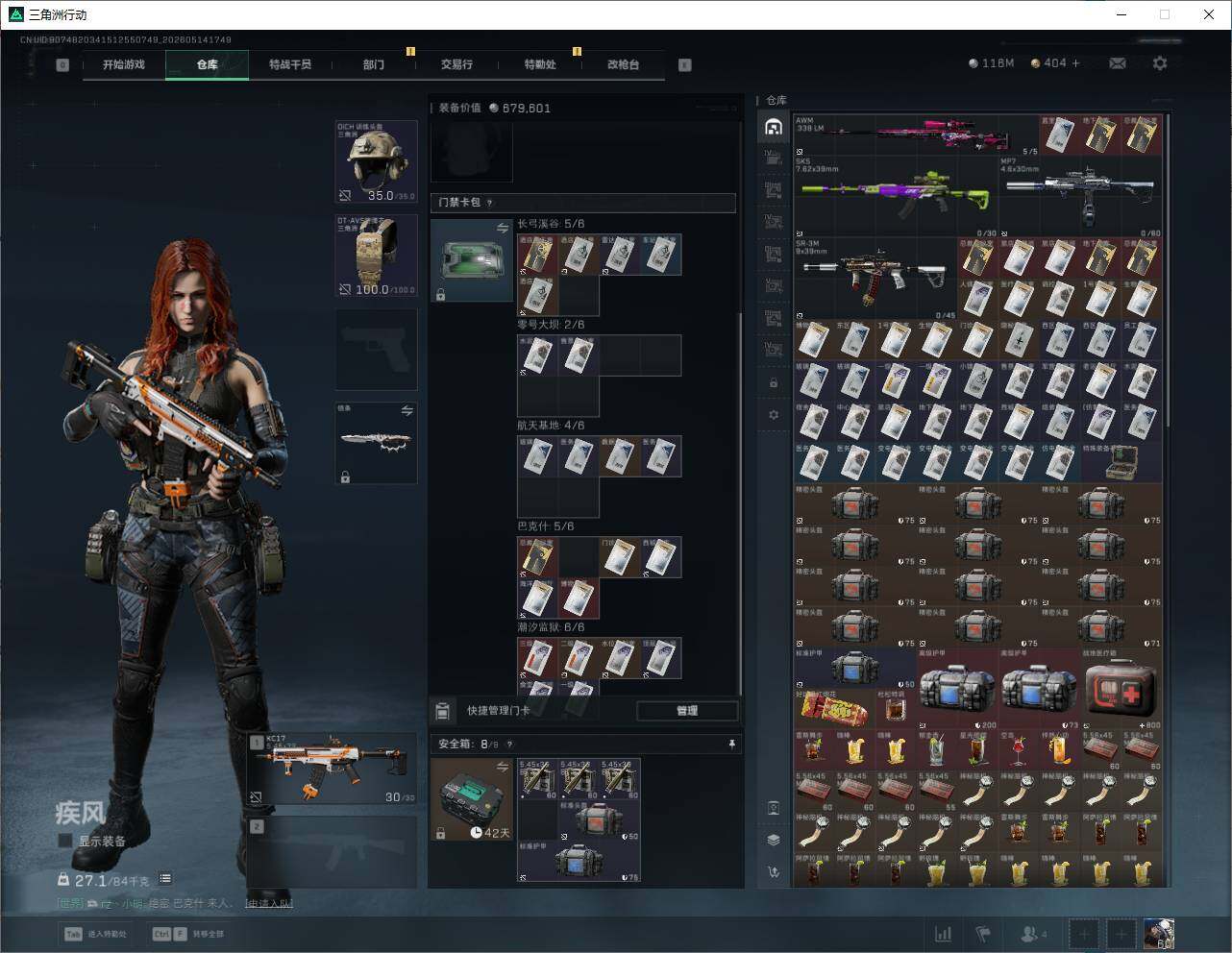Click the empty second weapon slot
The image size is (1232, 953).
pyautogui.click(x=333, y=852)
